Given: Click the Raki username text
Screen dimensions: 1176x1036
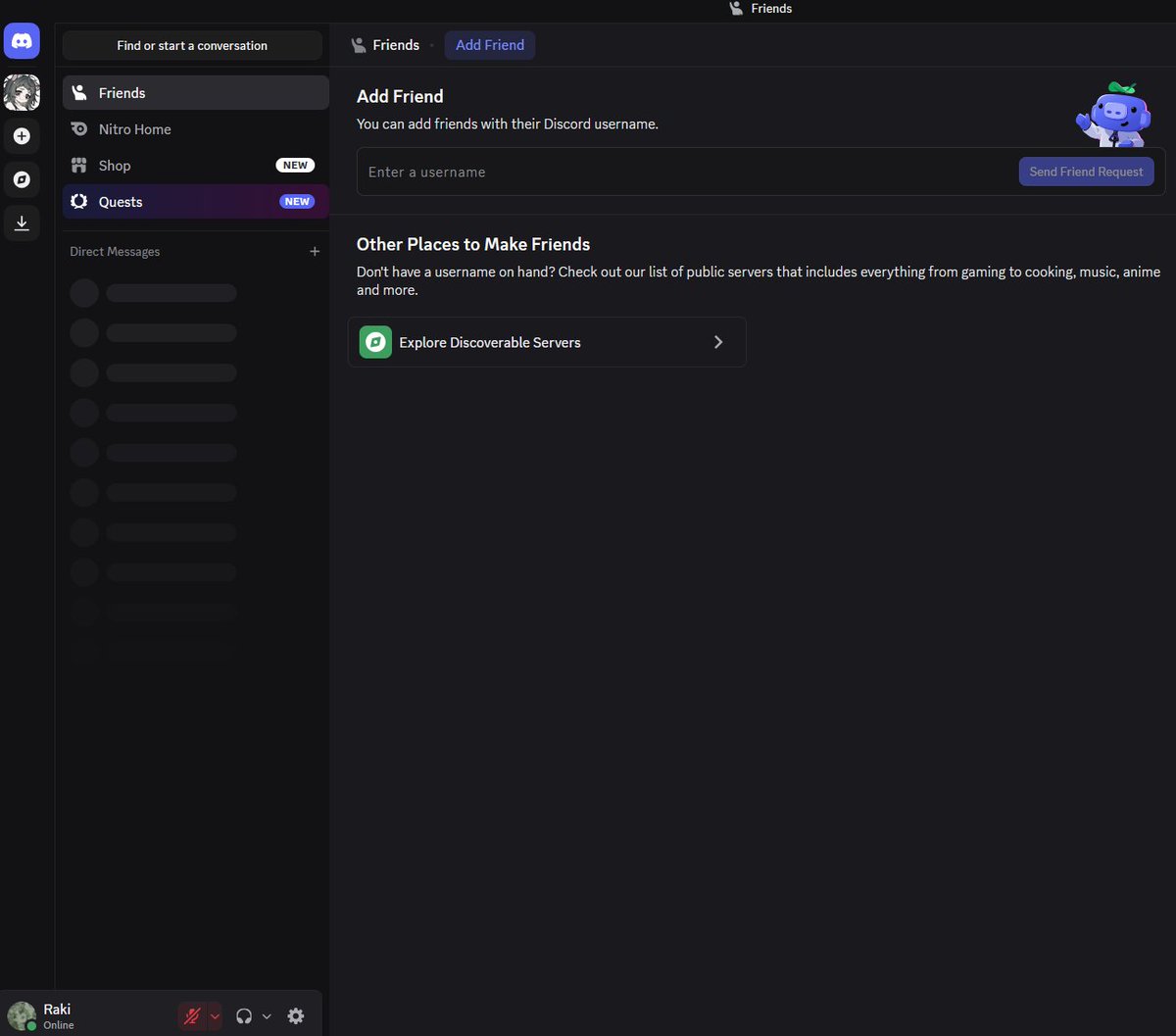Looking at the screenshot, I should click(57, 1010).
